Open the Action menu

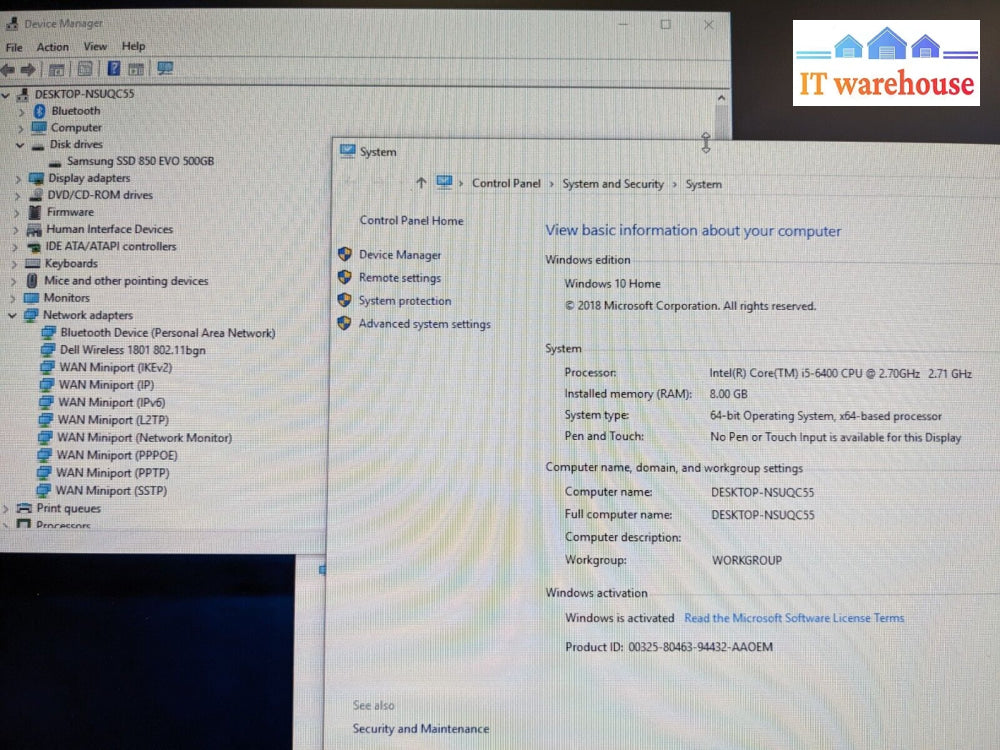coord(53,47)
